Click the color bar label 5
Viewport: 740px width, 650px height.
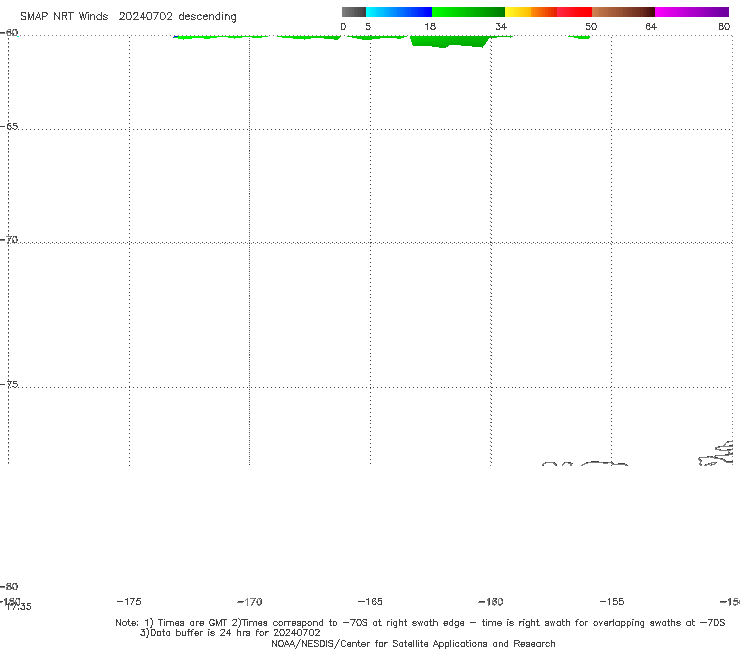point(368,27)
